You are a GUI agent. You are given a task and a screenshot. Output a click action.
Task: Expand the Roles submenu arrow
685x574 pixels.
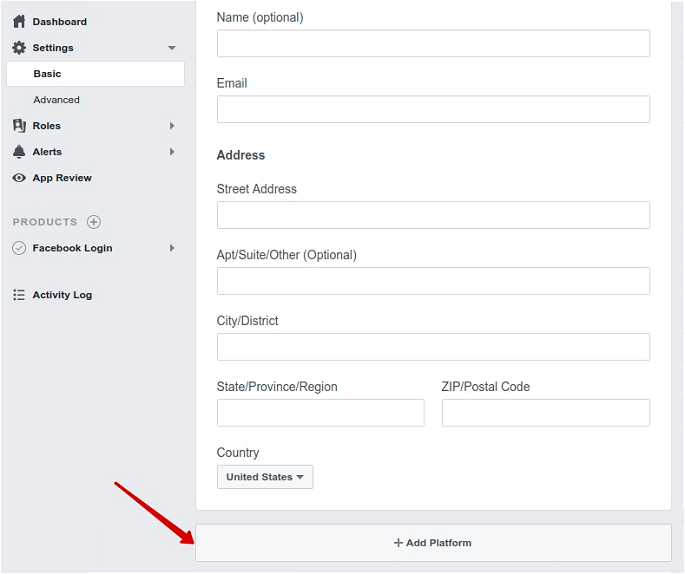[x=172, y=126]
